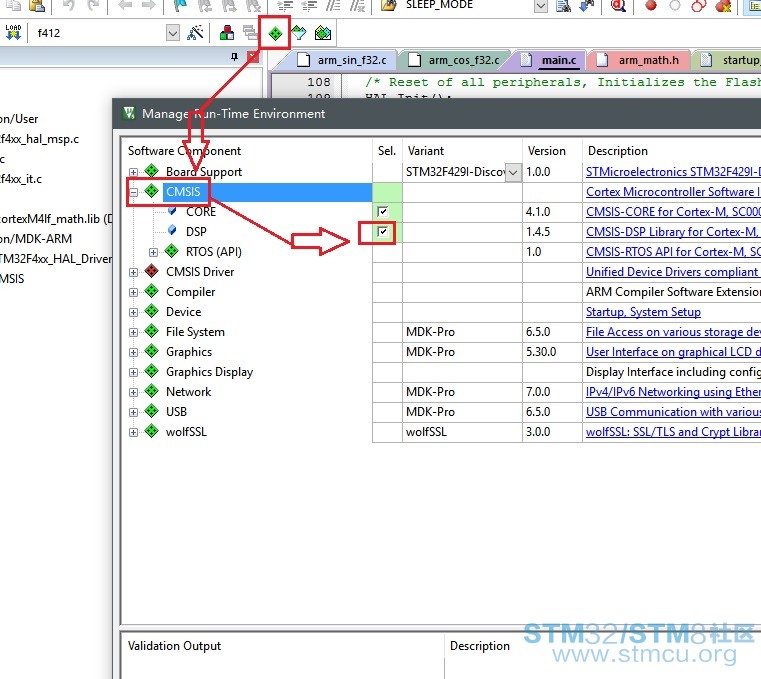Switch to the main.c tab
761x679 pixels.
point(549,60)
